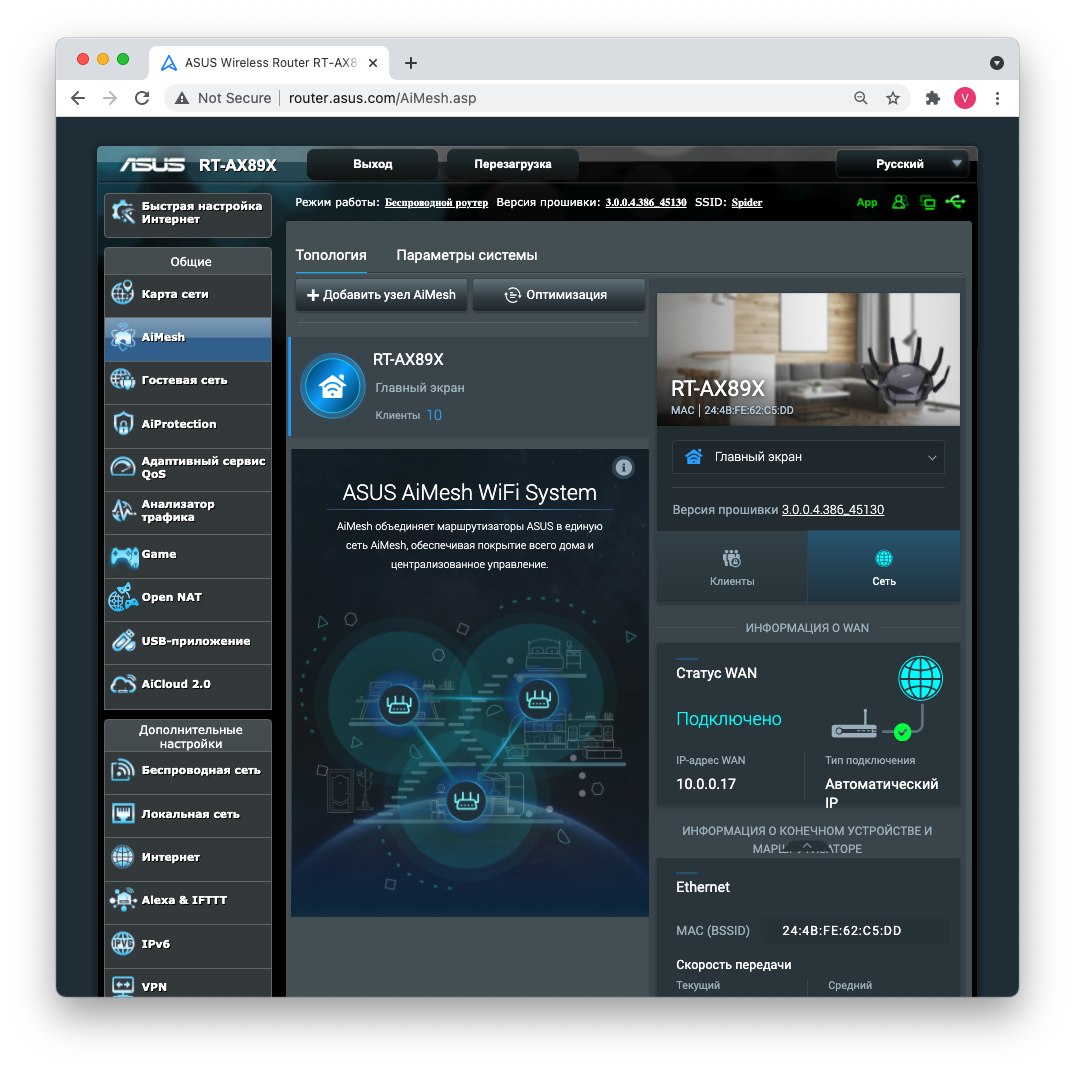
Task: Open a new browser tab
Action: 411,63
